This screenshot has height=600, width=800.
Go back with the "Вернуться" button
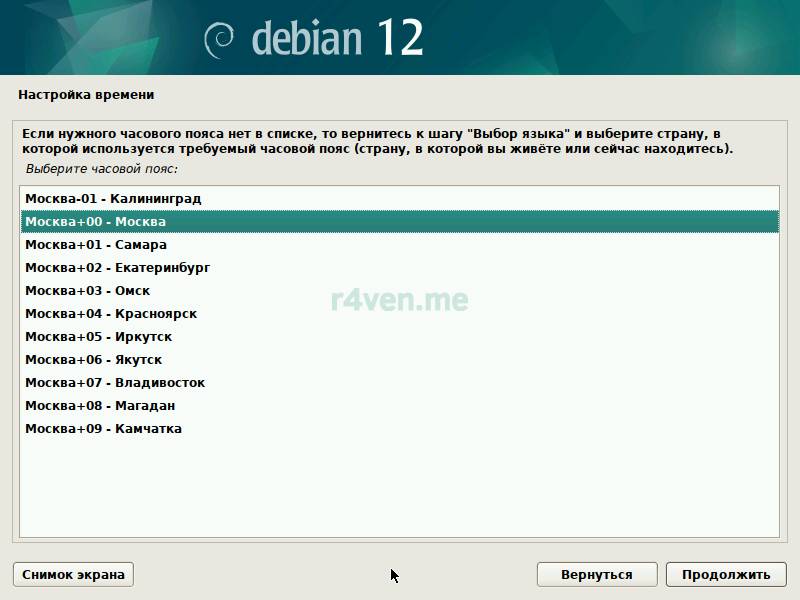click(597, 574)
